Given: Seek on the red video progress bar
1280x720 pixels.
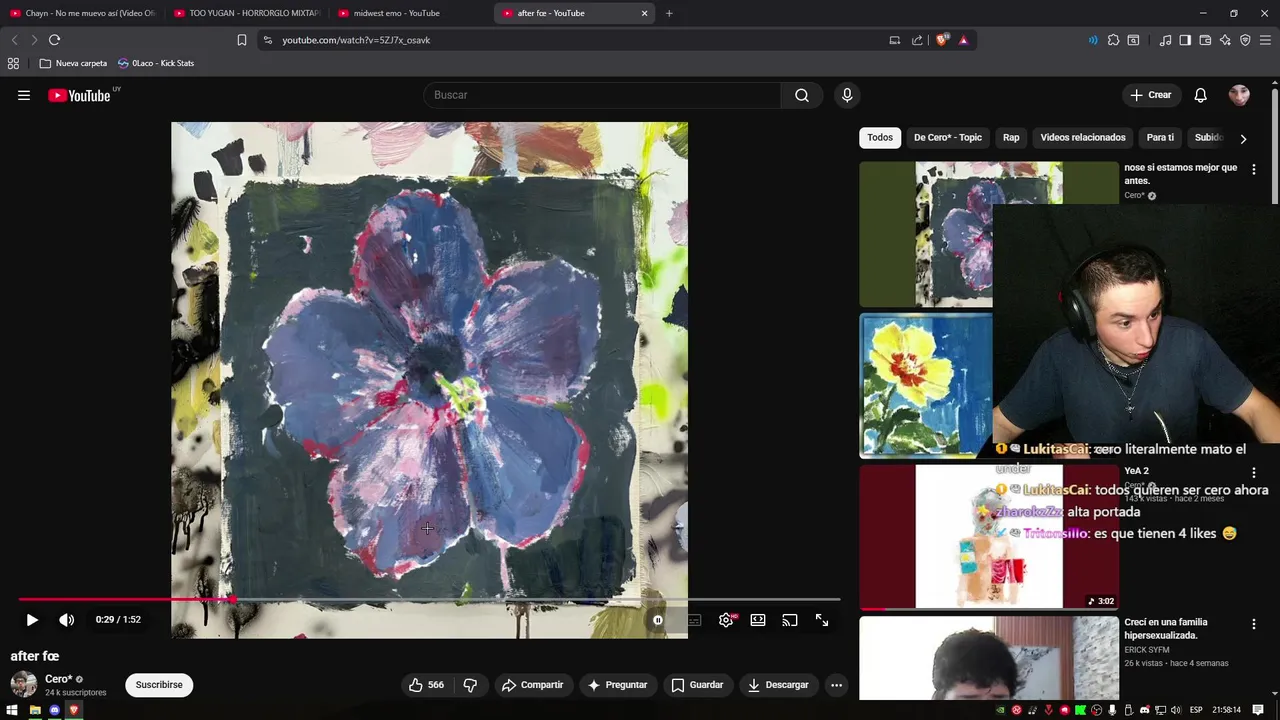Looking at the screenshot, I should [x=430, y=600].
